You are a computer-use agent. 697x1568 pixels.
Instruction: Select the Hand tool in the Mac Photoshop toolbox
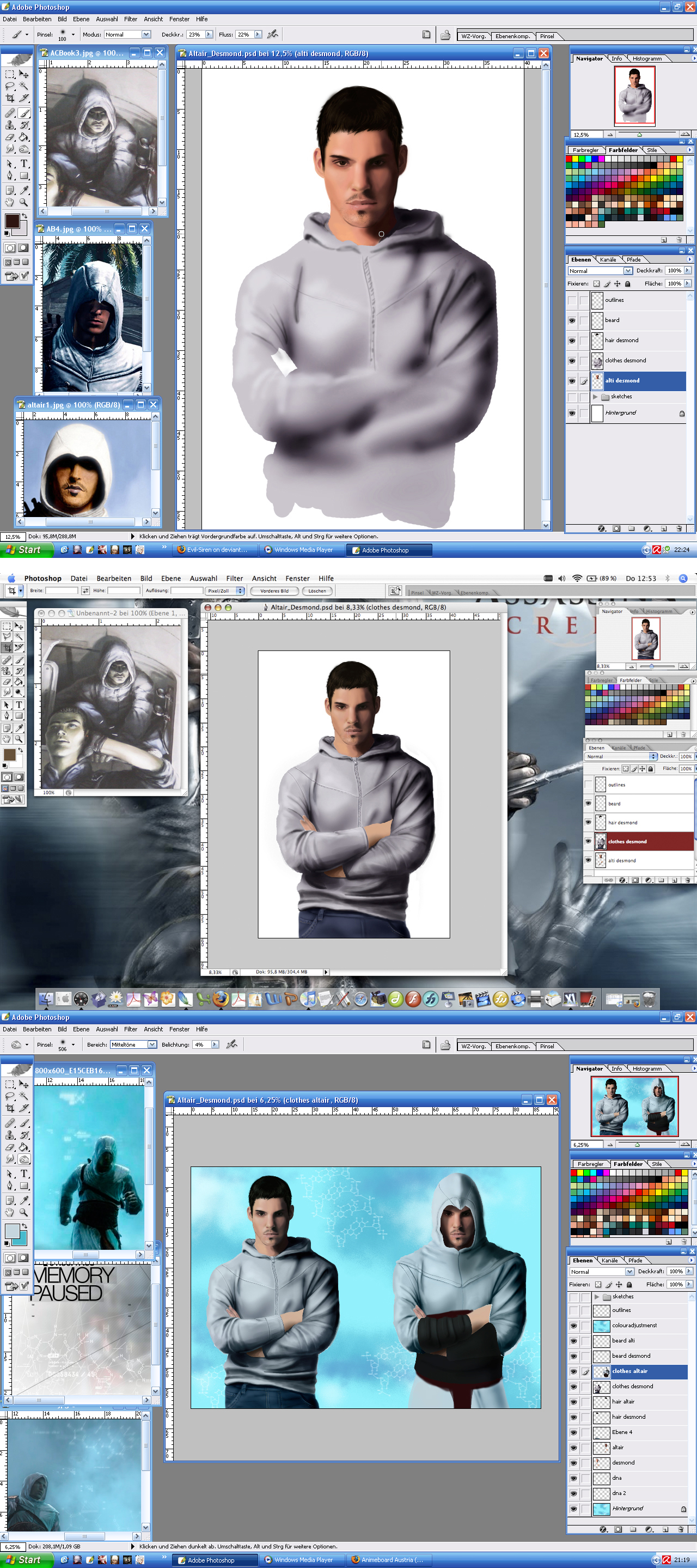click(x=7, y=739)
